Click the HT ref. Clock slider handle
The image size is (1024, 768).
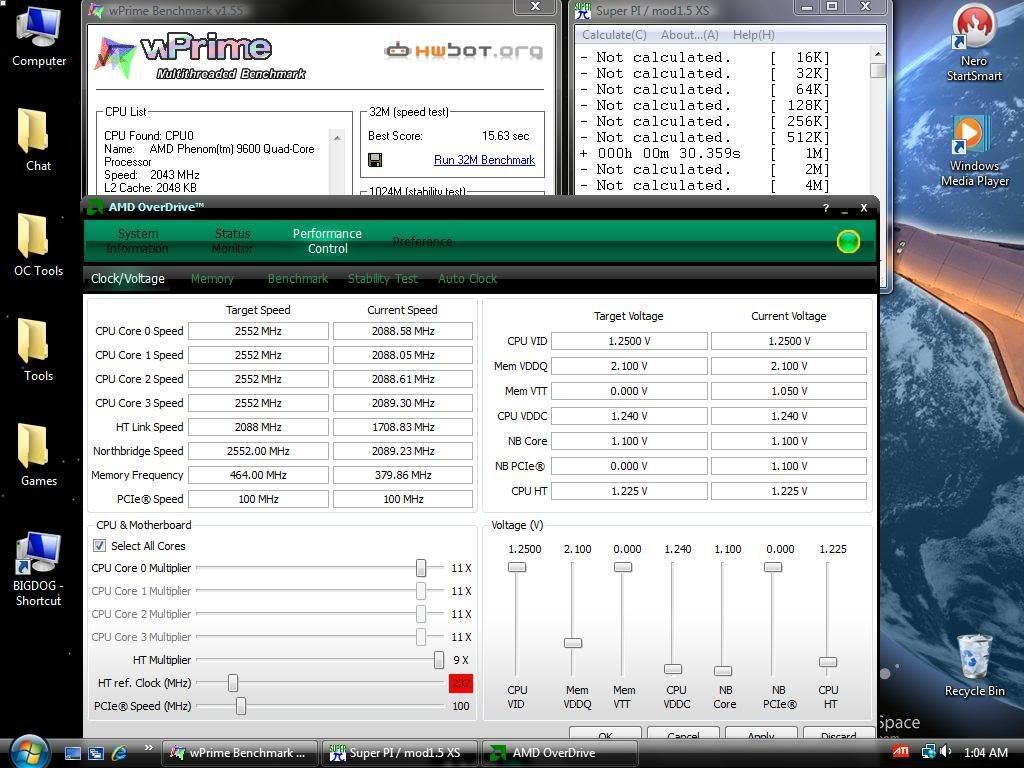233,683
